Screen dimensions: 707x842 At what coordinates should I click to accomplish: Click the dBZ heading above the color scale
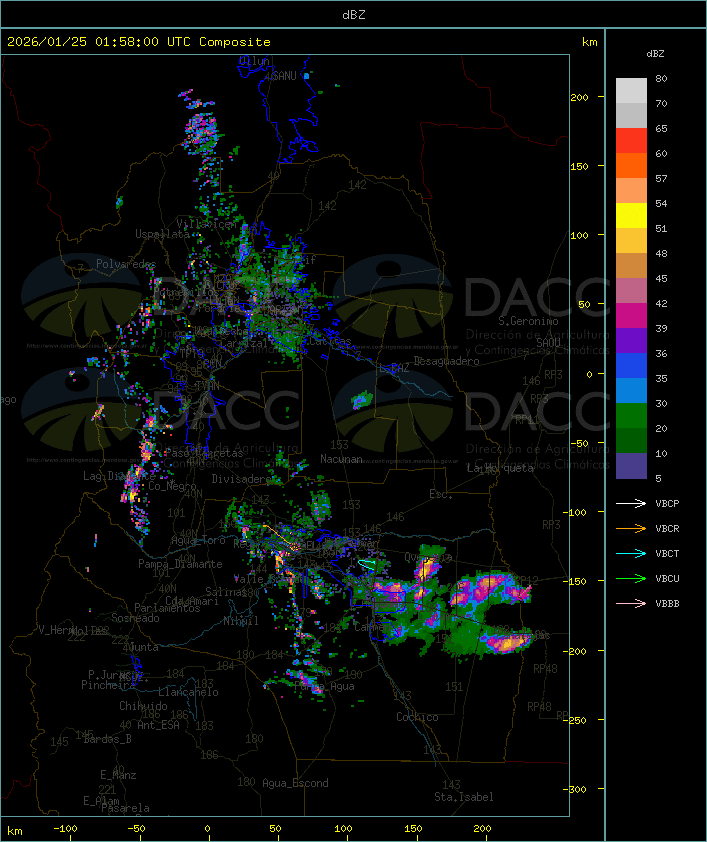tap(655, 54)
